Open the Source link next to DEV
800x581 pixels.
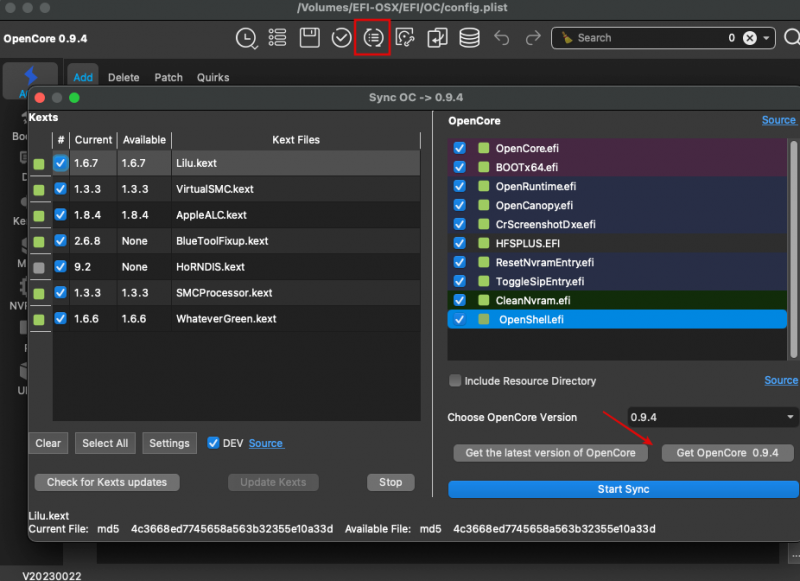pyautogui.click(x=266, y=443)
